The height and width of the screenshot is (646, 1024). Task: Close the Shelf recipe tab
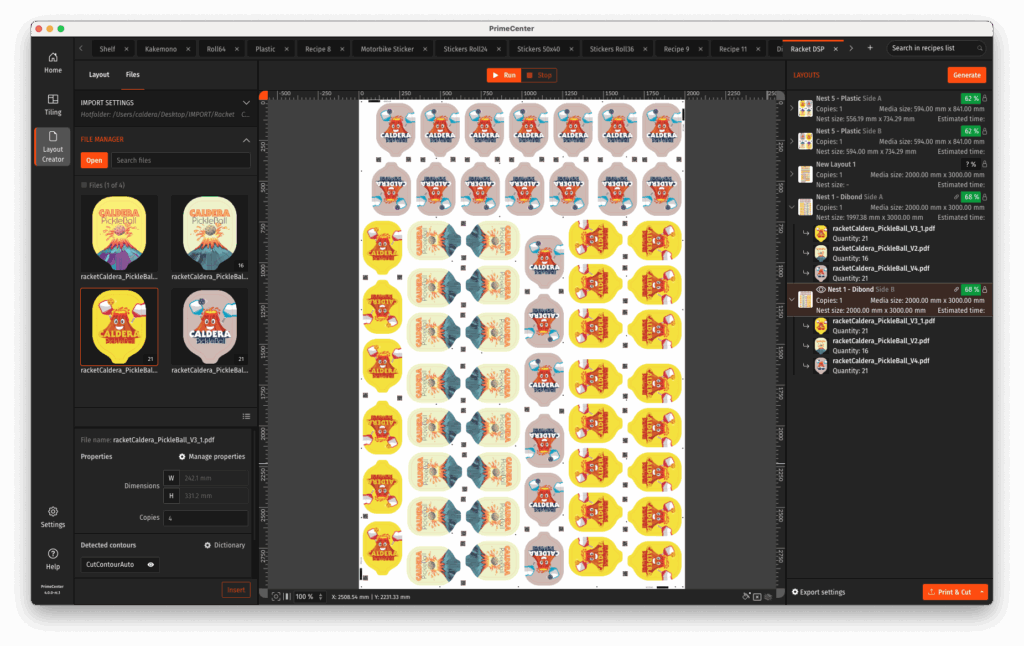coord(127,49)
